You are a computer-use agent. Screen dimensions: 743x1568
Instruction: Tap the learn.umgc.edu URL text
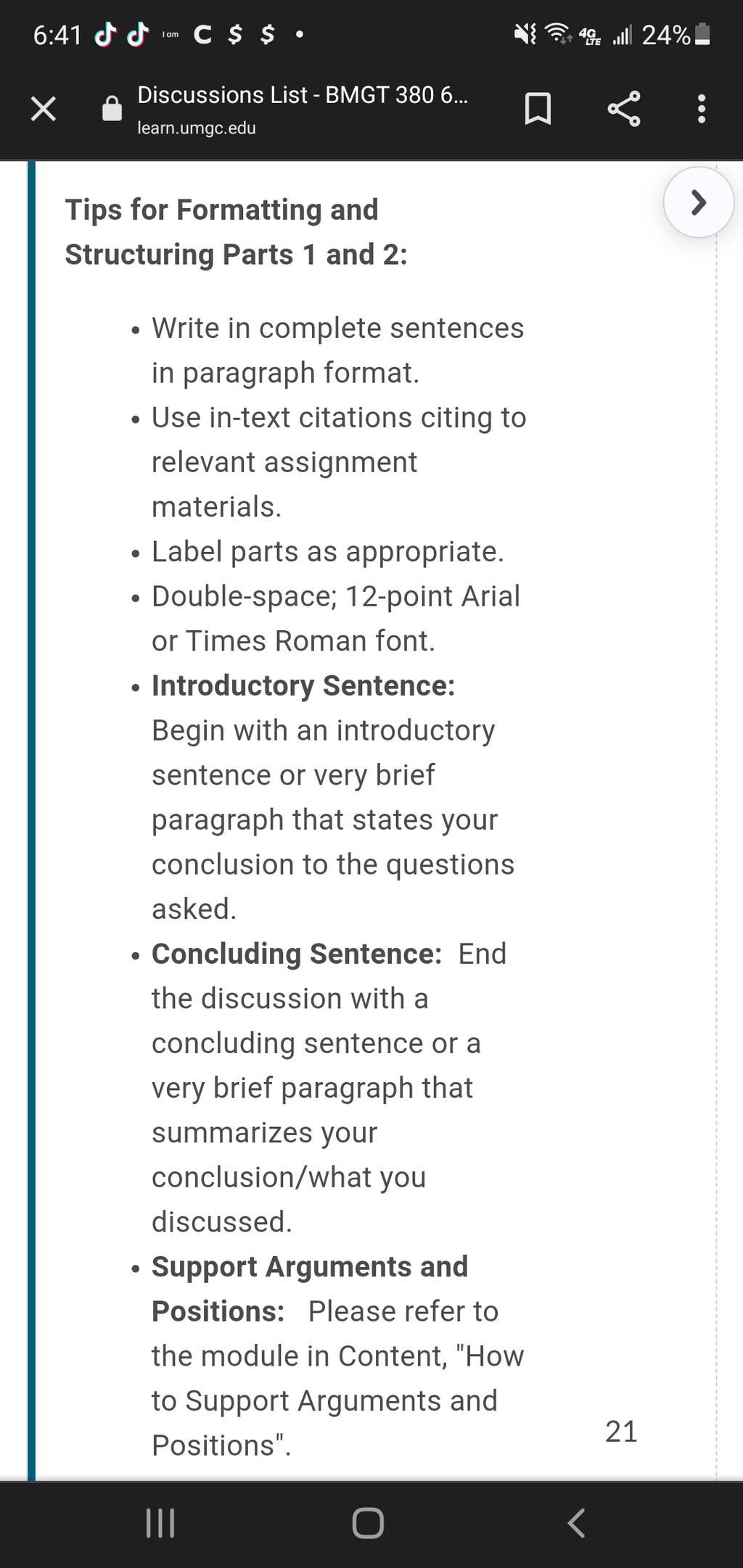197,128
